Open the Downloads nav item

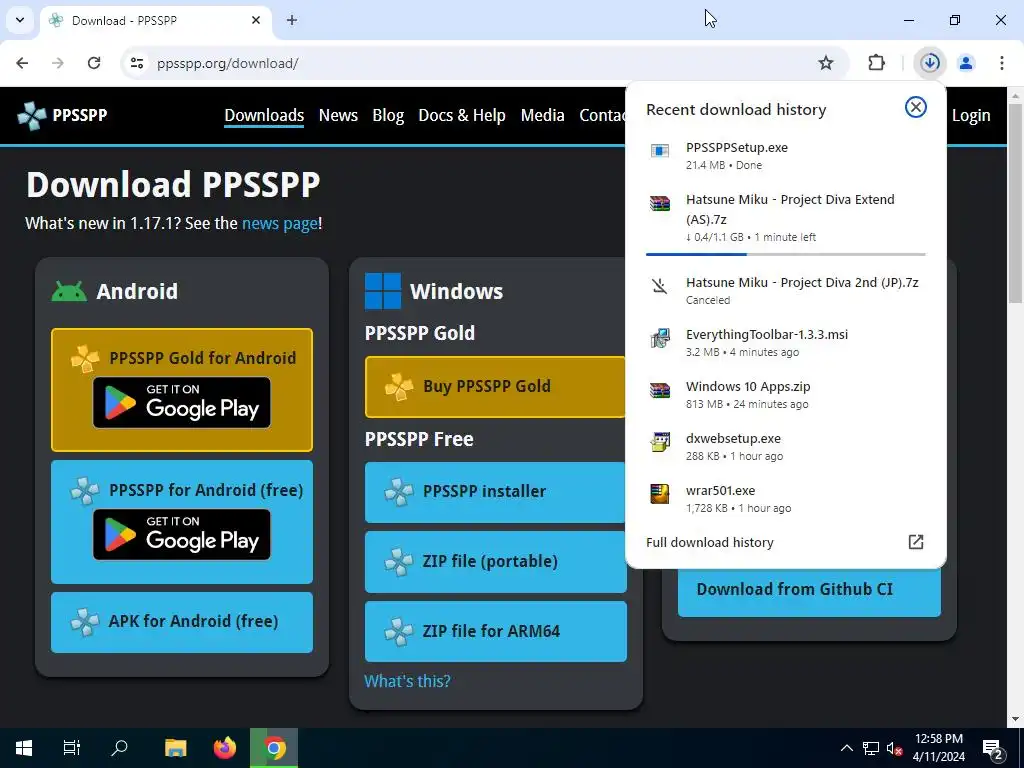tap(264, 116)
